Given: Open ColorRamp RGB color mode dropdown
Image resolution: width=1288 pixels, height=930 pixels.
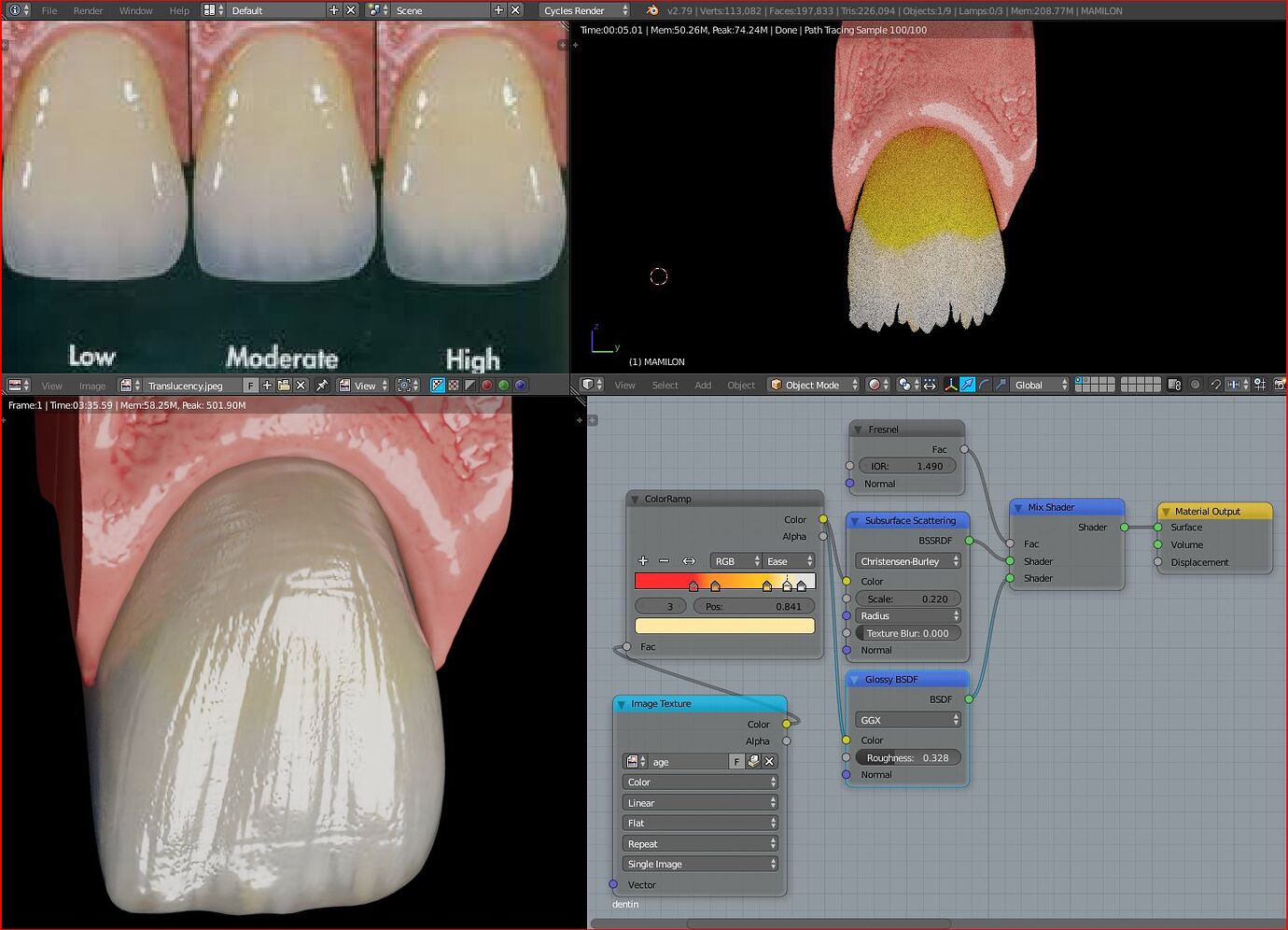Looking at the screenshot, I should tap(735, 561).
